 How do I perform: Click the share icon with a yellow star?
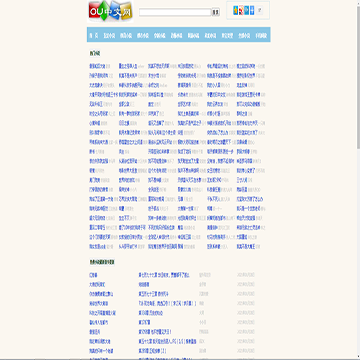coord(236,10)
